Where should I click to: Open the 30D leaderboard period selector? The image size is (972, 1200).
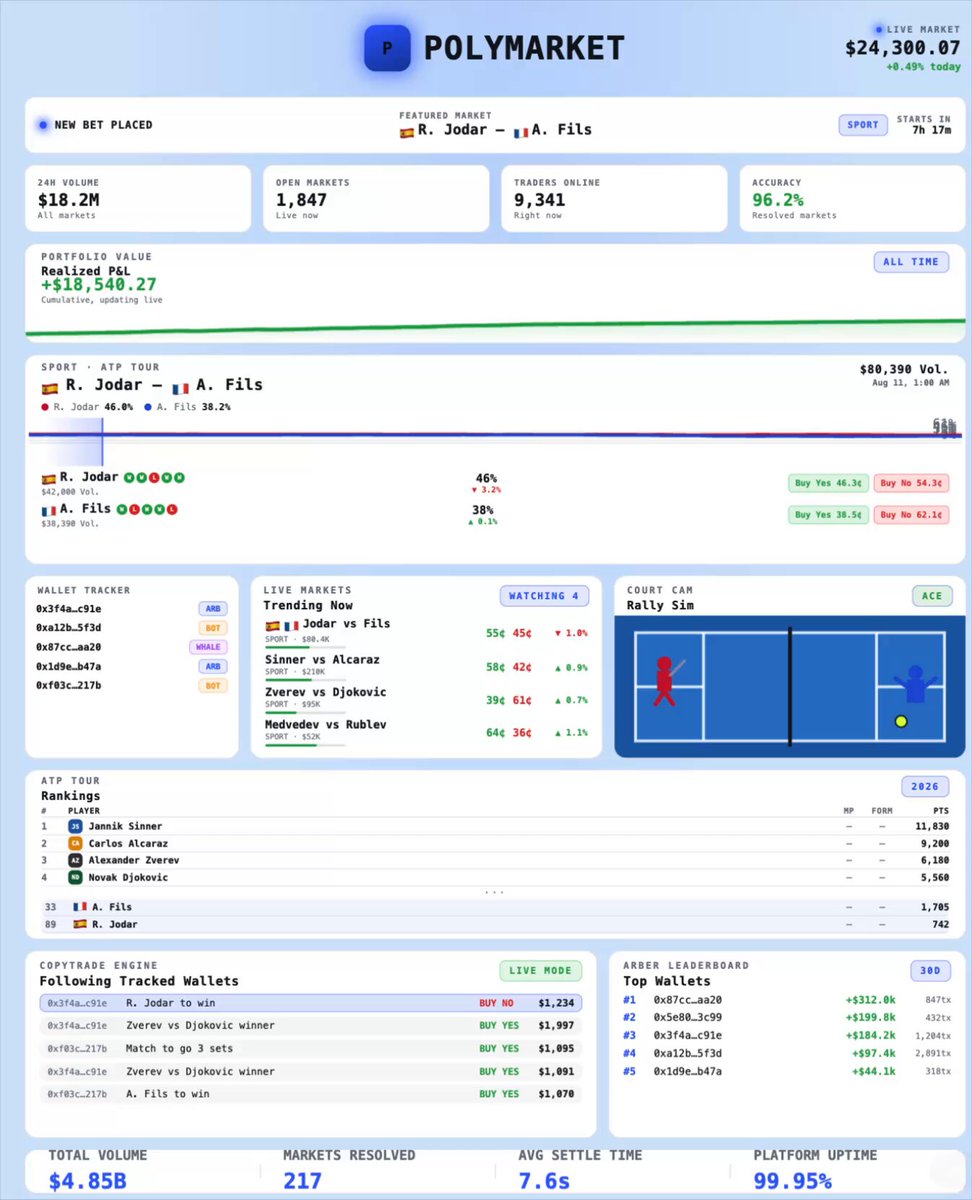[x=932, y=971]
